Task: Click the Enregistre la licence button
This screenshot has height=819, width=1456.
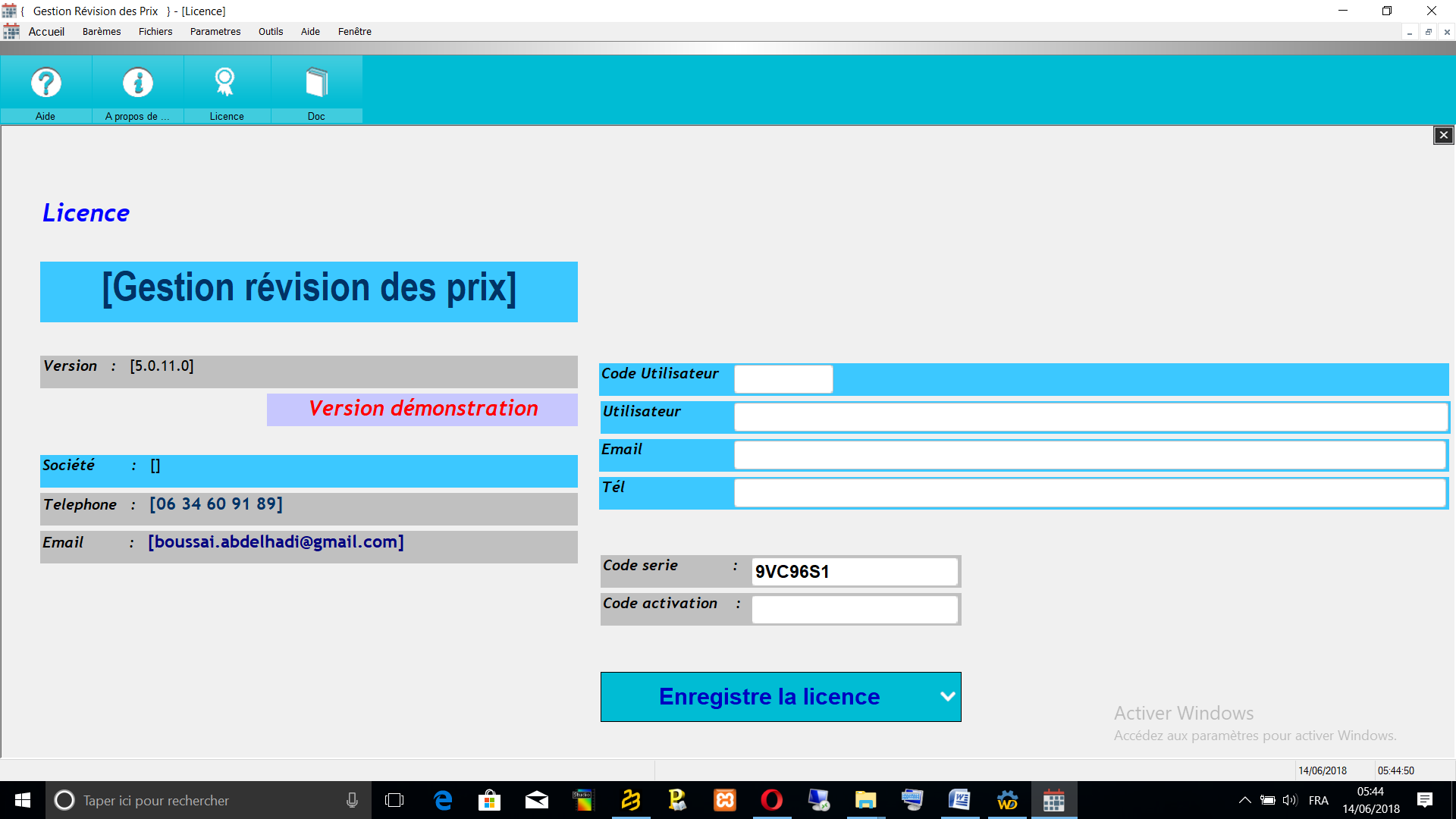Action: [769, 696]
